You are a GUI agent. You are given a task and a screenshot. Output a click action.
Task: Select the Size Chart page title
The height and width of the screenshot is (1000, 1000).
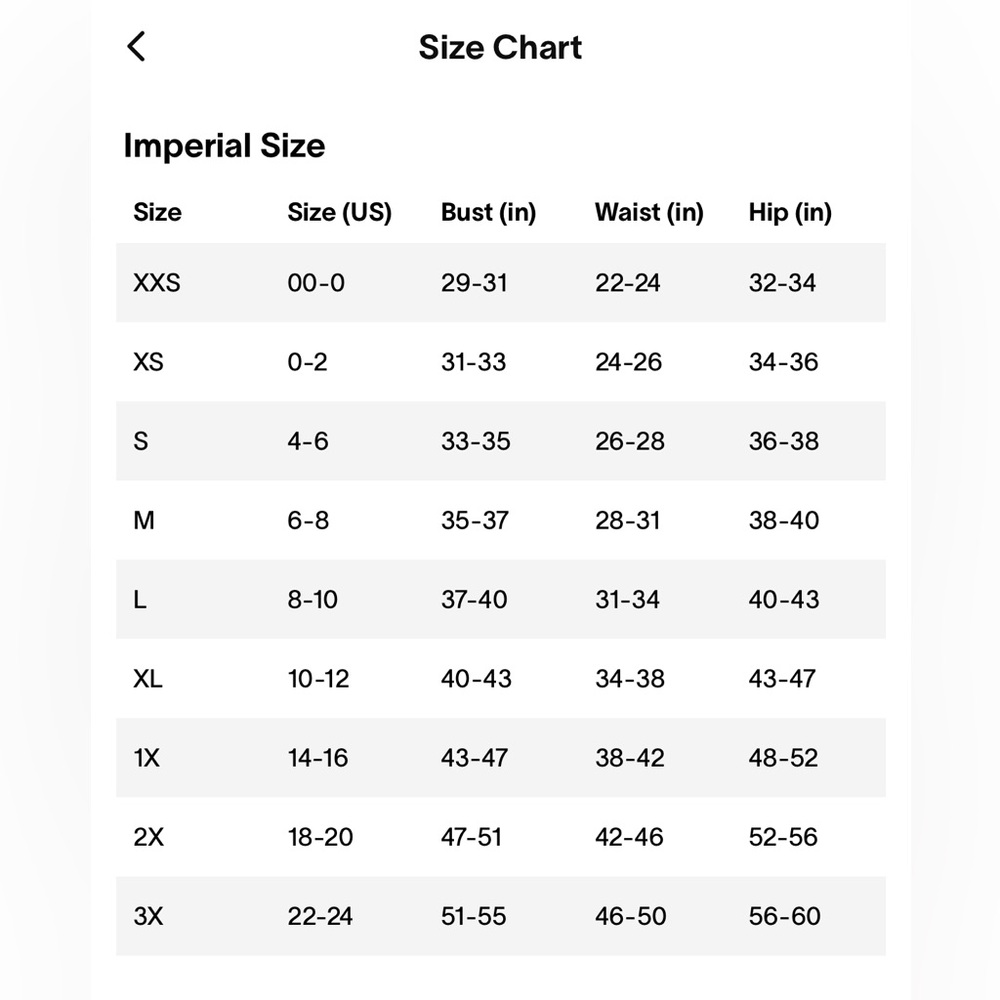pos(500,47)
